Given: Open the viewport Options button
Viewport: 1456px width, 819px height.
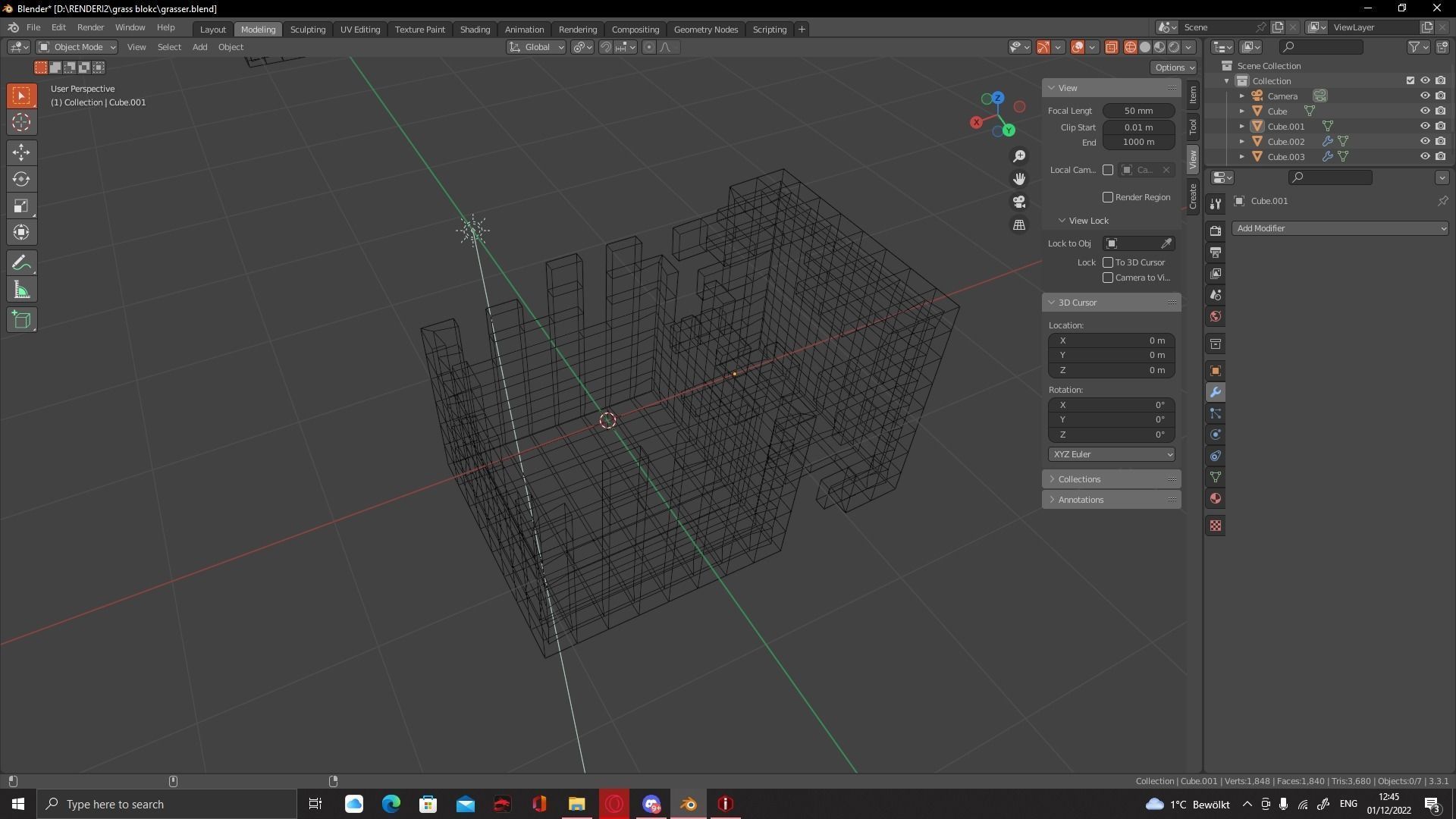Looking at the screenshot, I should click(x=1173, y=67).
